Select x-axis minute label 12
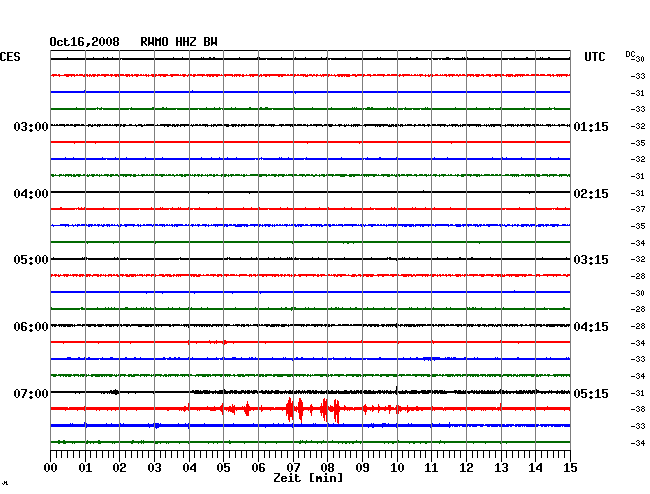 466,467
